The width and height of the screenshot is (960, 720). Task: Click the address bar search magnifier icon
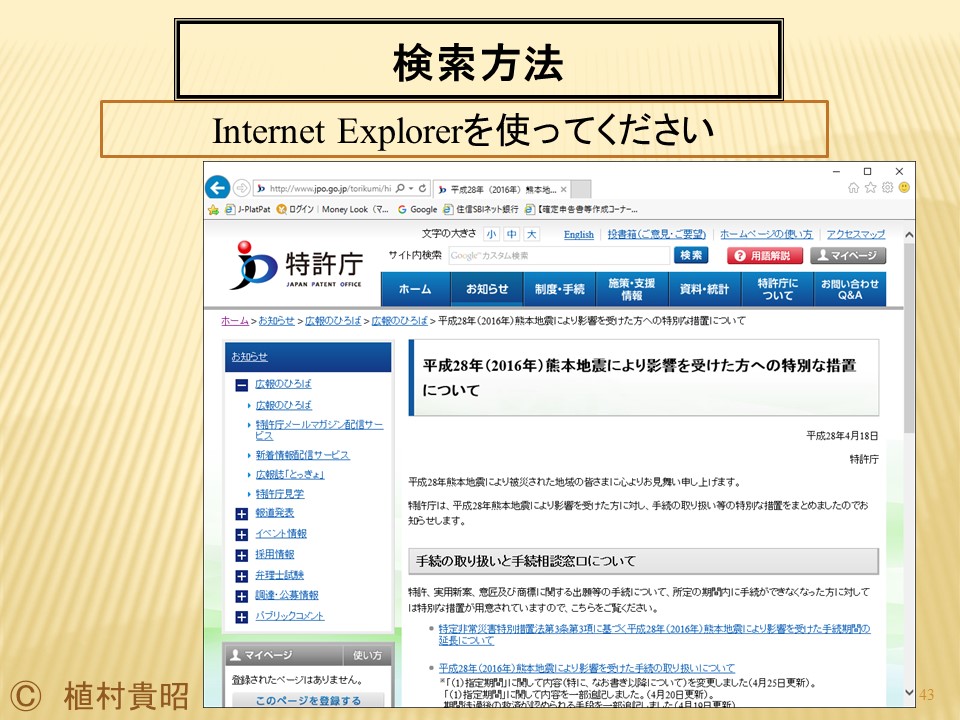pos(400,188)
